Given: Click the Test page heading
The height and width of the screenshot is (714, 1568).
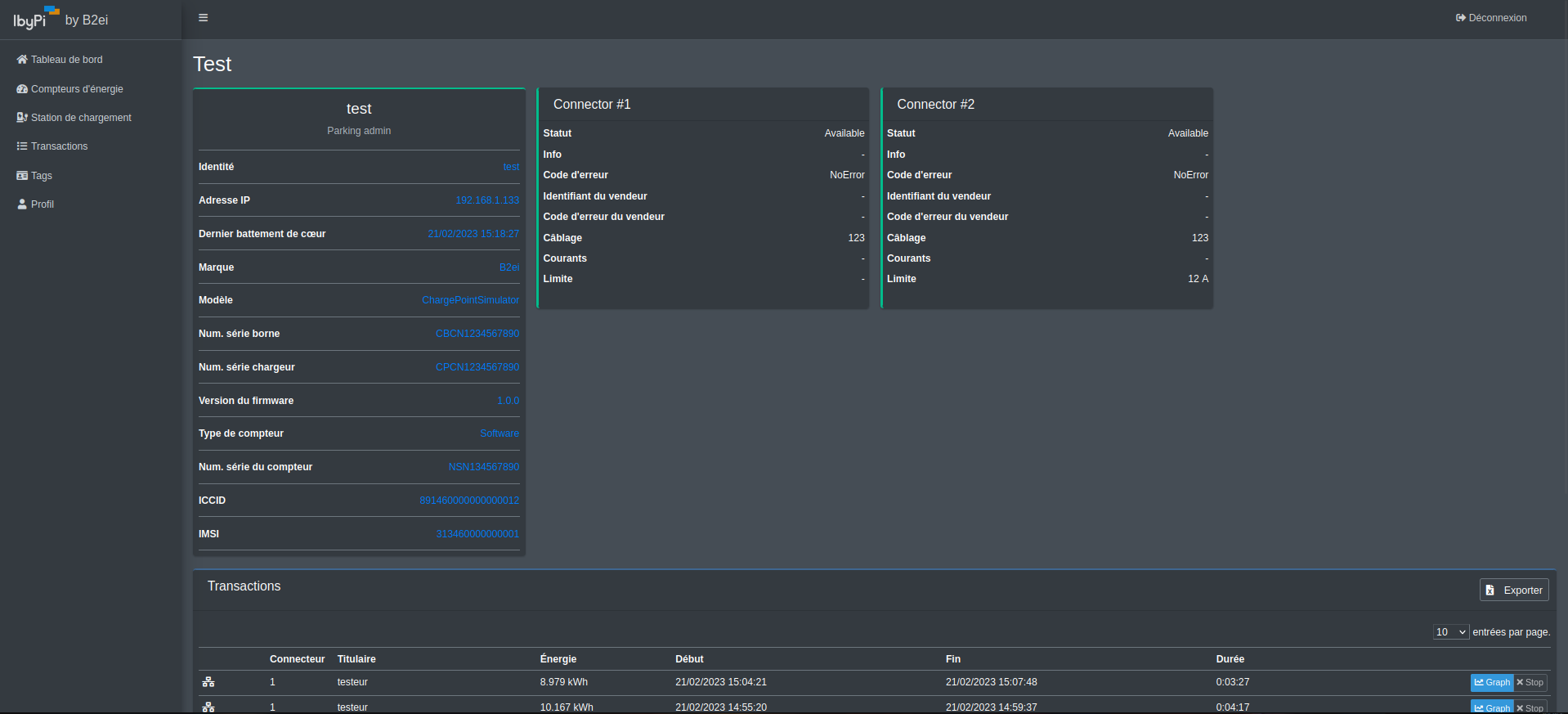Looking at the screenshot, I should (213, 64).
